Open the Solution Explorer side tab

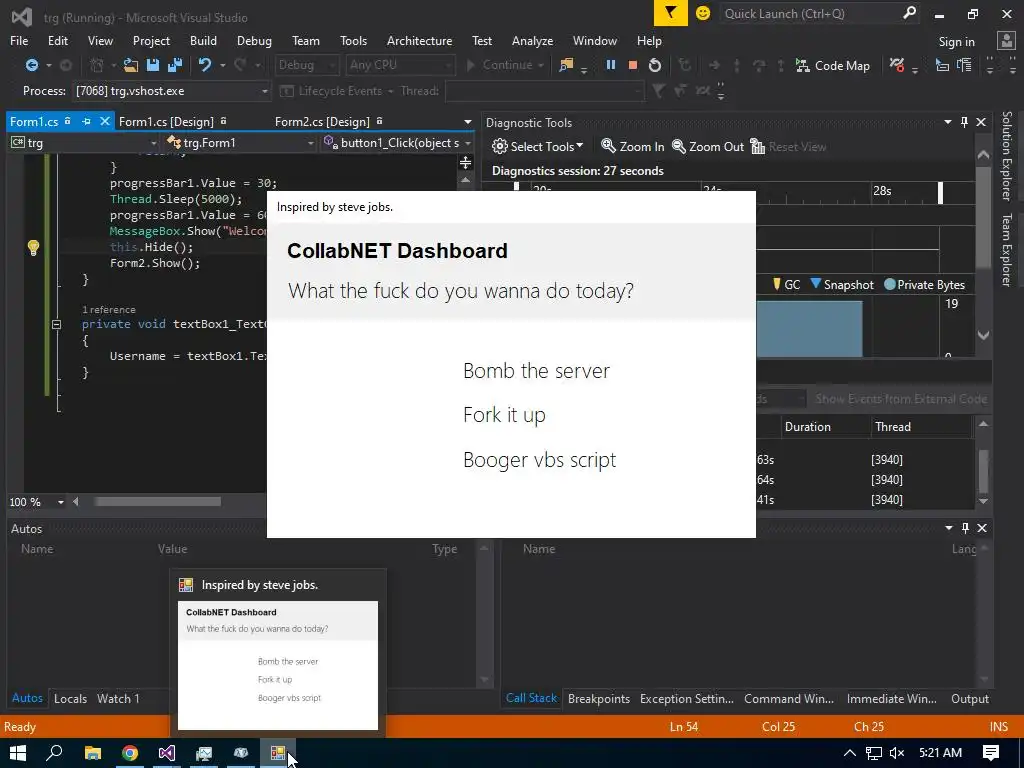pyautogui.click(x=1006, y=156)
